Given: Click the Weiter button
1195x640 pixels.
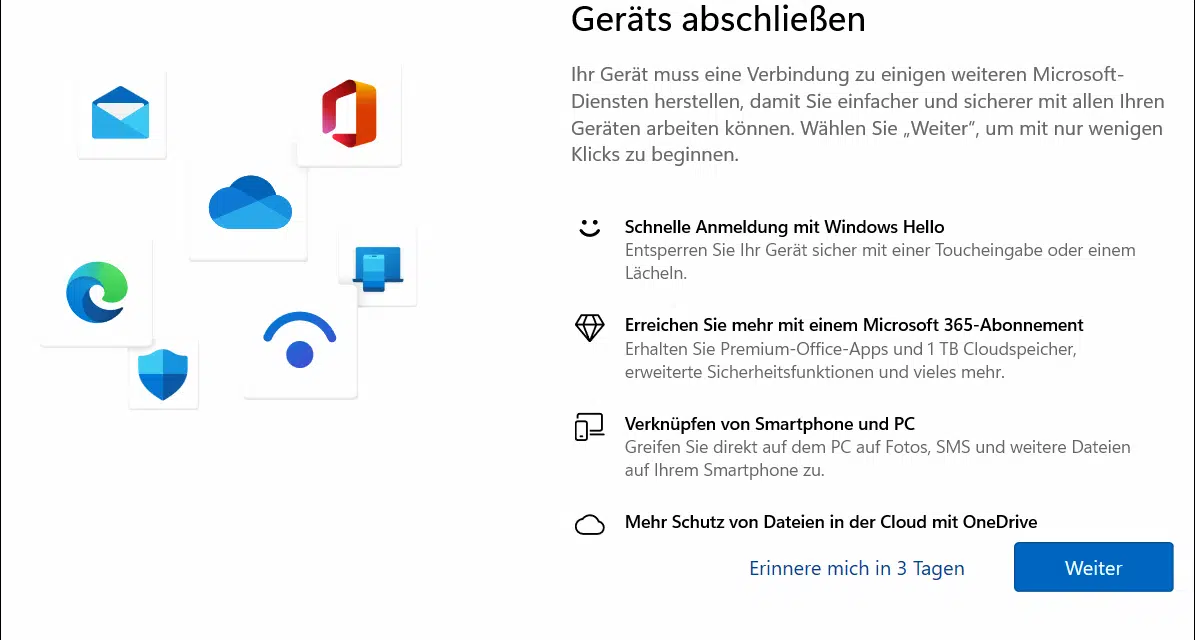Looking at the screenshot, I should click(1093, 567).
